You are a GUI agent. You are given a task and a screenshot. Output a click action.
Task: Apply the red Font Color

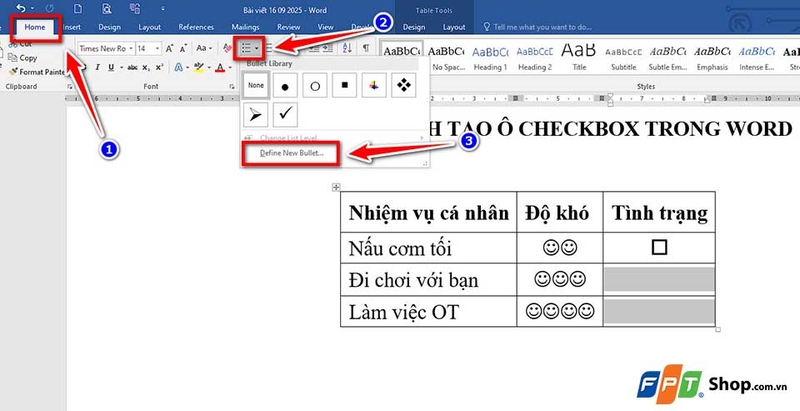pyautogui.click(x=219, y=67)
